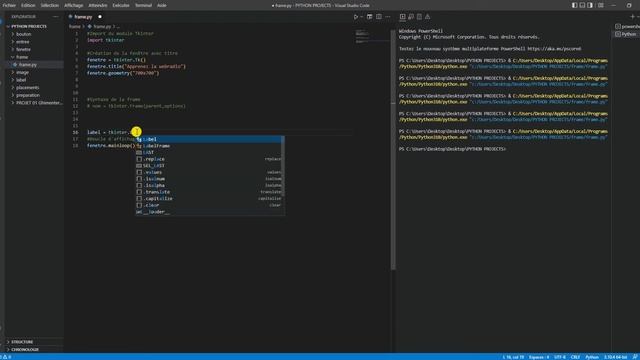Choose .clear suggestion in autocomplete
Viewport: 640px width, 360px height.
208,205
